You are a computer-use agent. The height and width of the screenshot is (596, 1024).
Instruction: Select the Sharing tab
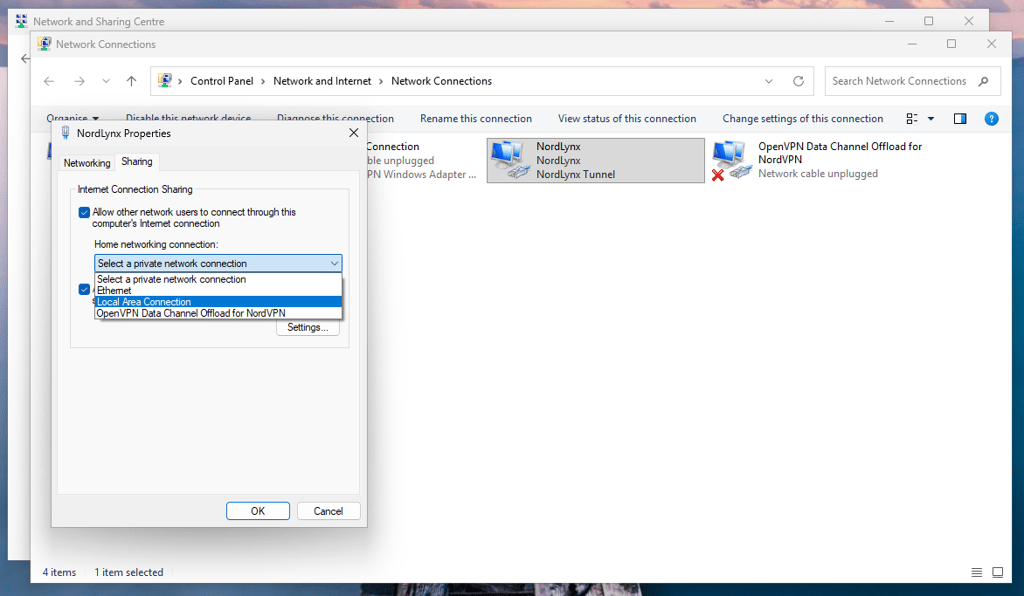[x=136, y=161]
